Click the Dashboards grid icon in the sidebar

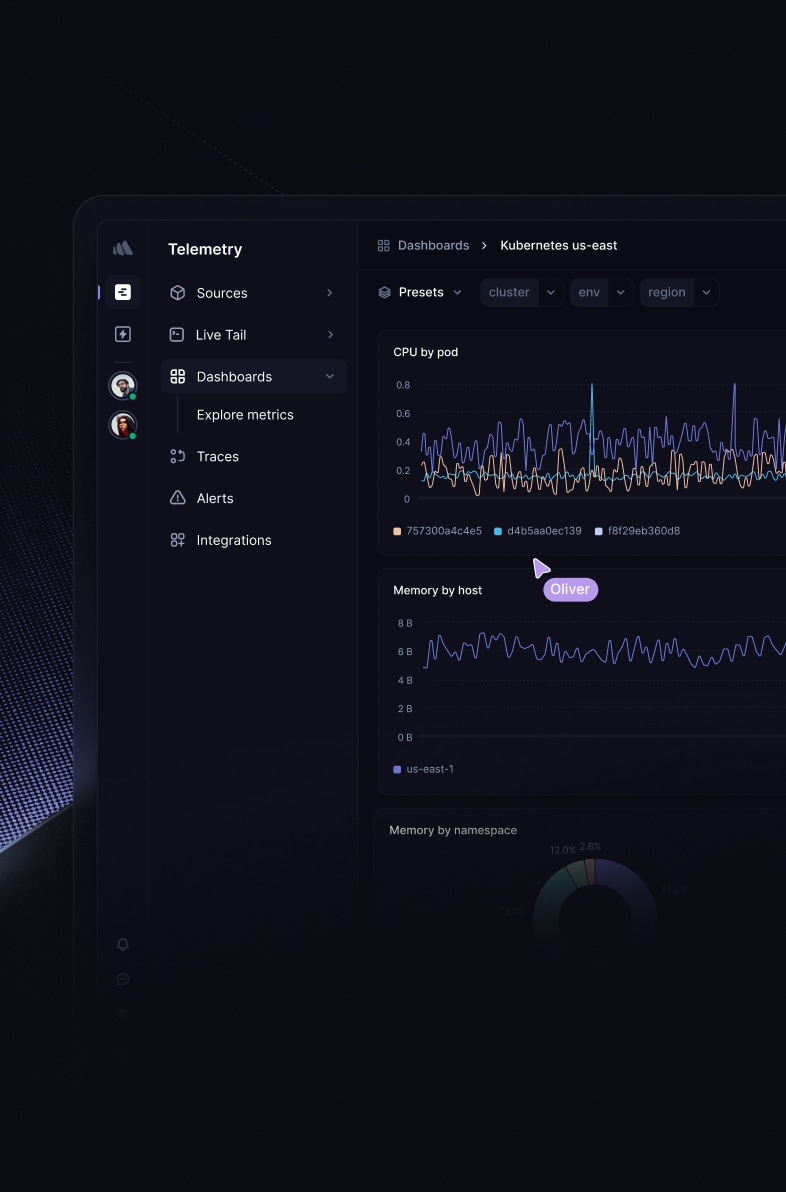point(177,376)
